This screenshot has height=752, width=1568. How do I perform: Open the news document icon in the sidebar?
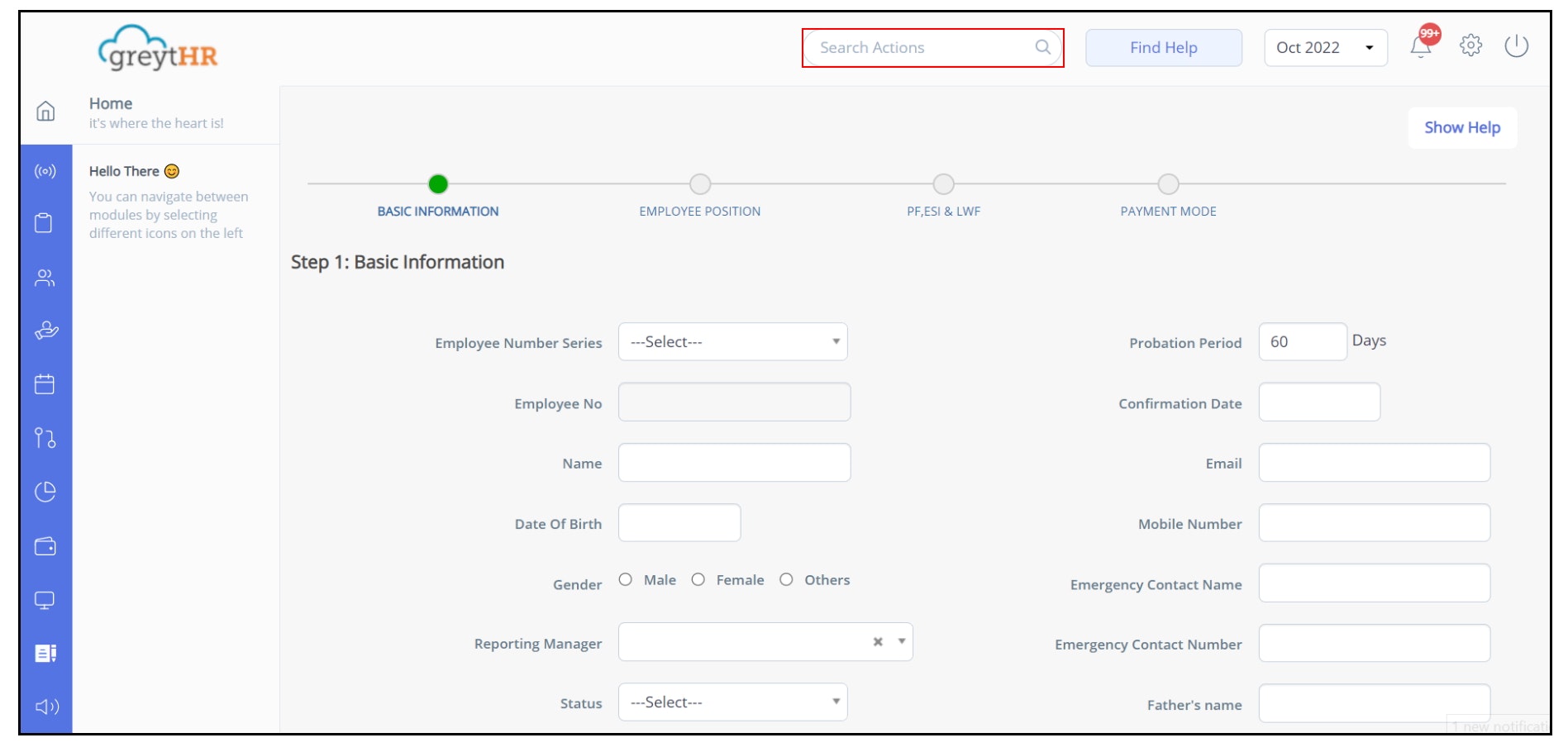pyautogui.click(x=45, y=654)
